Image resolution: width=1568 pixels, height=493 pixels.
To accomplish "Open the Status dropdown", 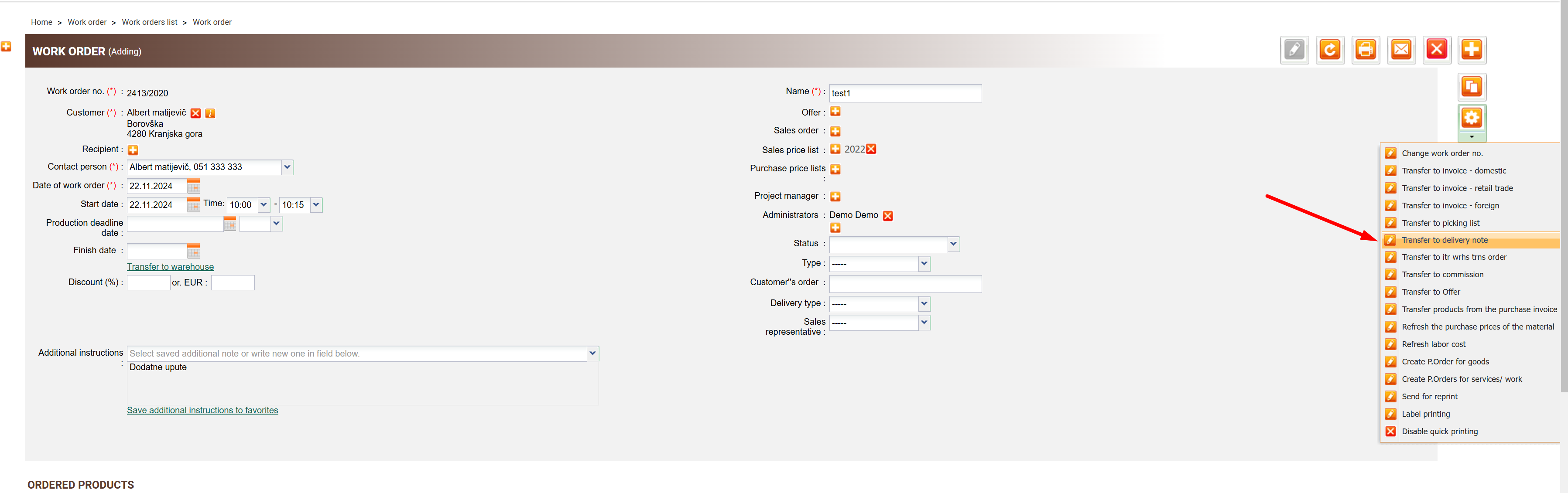I will (953, 245).
